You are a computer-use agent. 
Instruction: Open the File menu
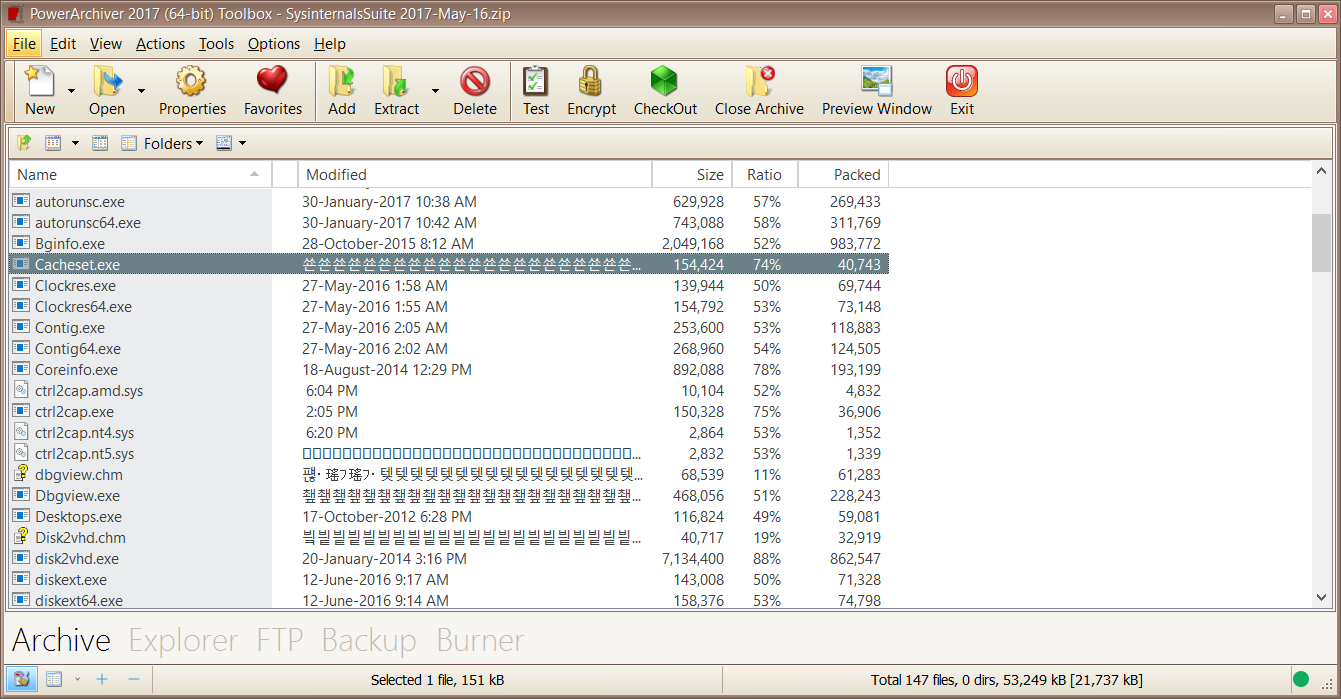tap(24, 43)
